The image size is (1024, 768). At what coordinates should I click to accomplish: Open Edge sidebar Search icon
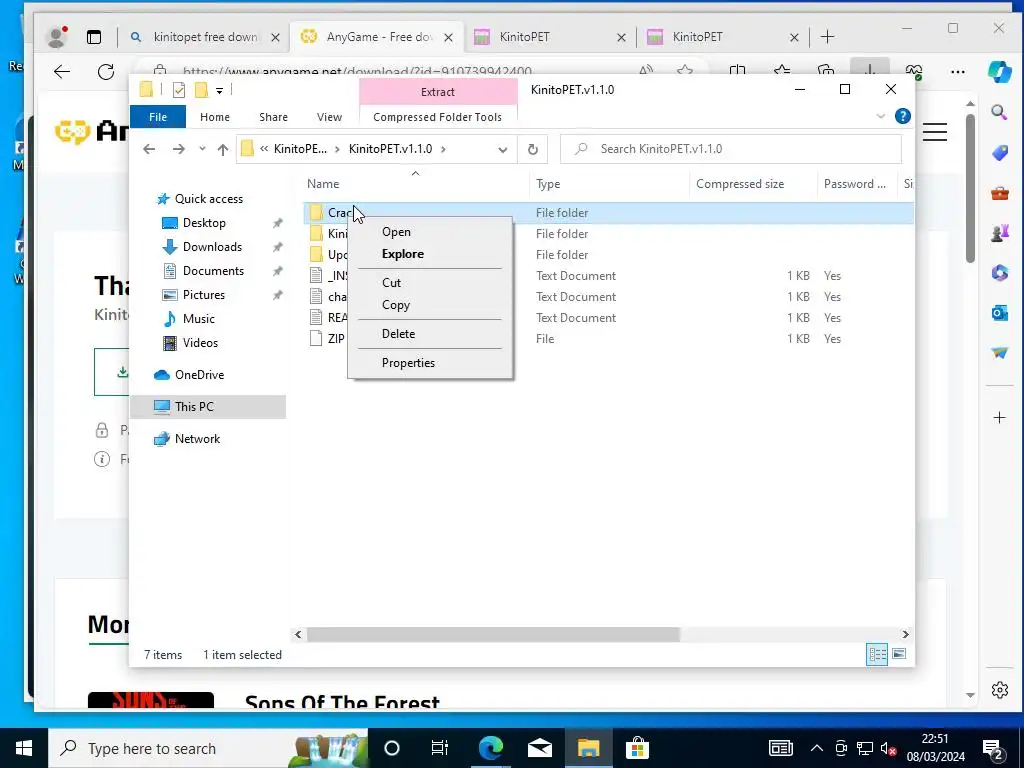point(999,112)
